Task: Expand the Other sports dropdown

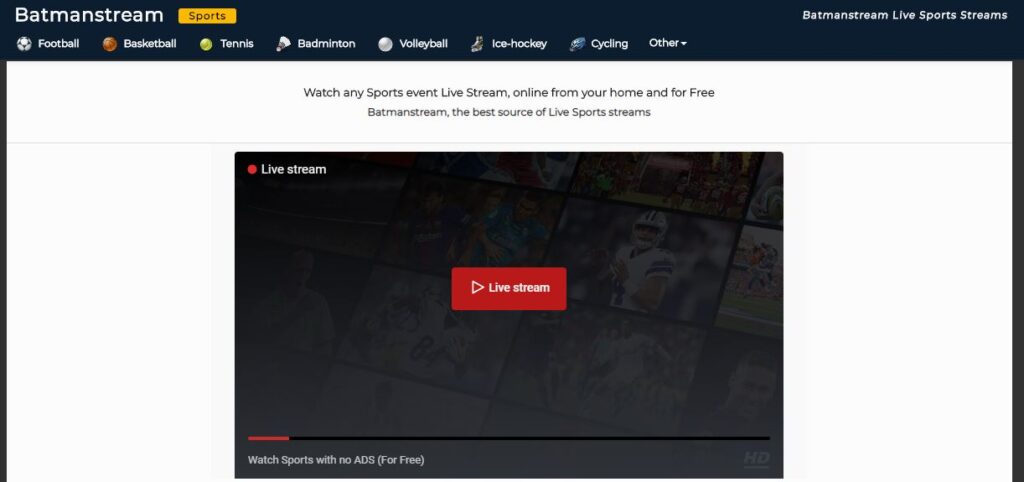Action: 668,43
